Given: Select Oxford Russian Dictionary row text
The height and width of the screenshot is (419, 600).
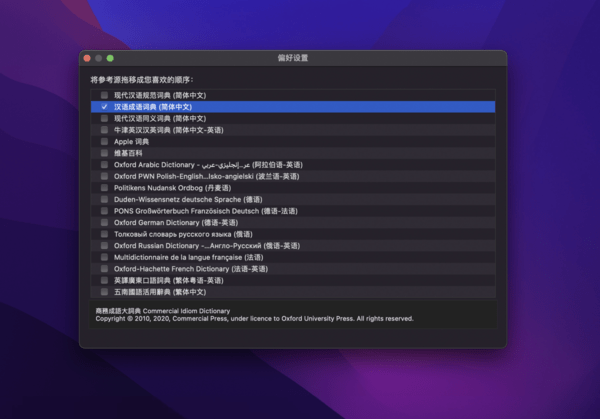Looking at the screenshot, I should point(207,246).
